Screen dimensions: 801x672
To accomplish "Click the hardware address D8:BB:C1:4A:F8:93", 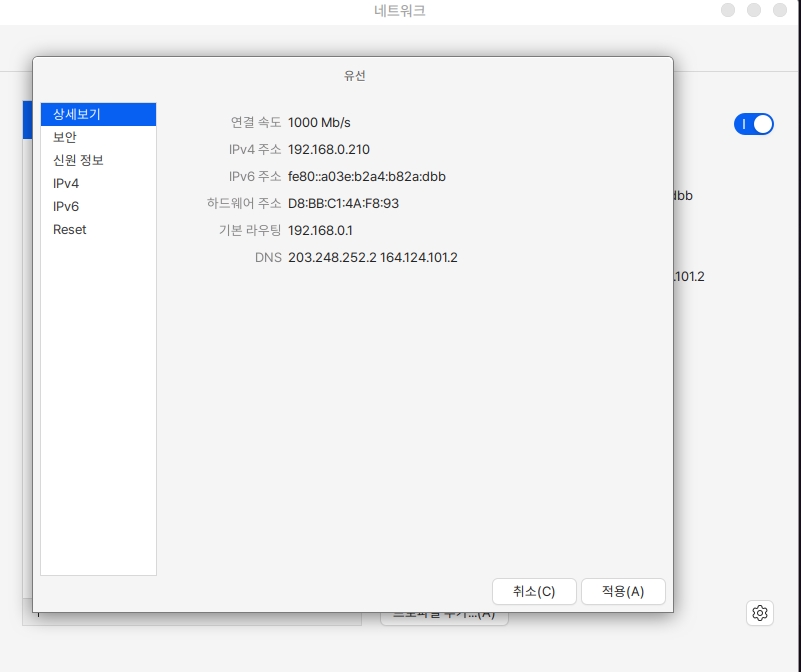I will click(343, 203).
